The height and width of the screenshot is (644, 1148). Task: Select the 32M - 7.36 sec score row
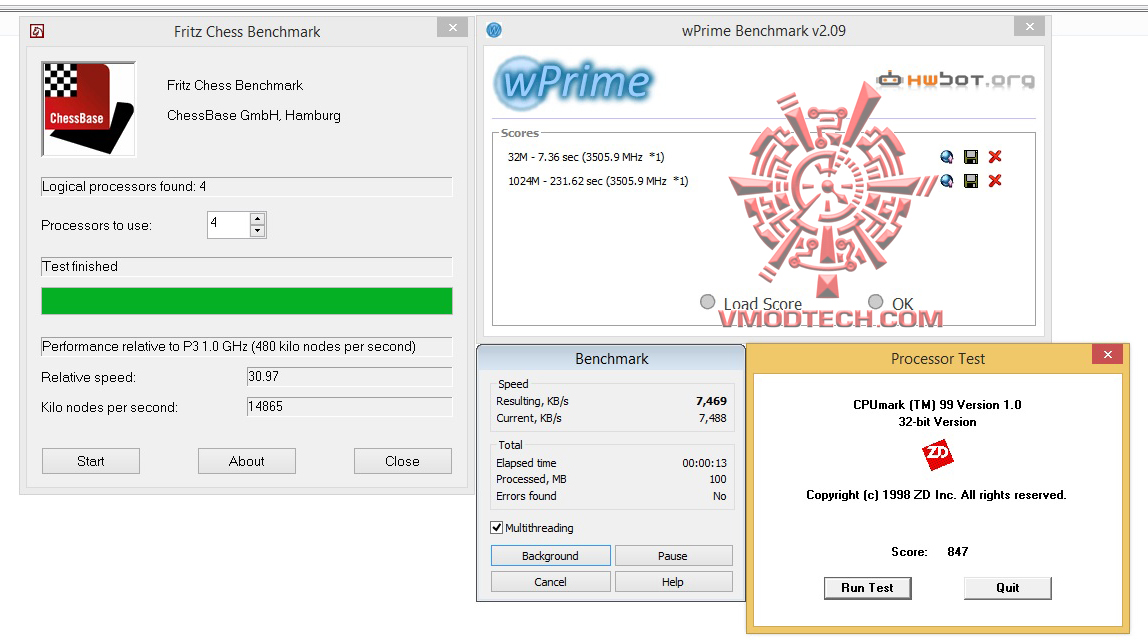(x=586, y=157)
